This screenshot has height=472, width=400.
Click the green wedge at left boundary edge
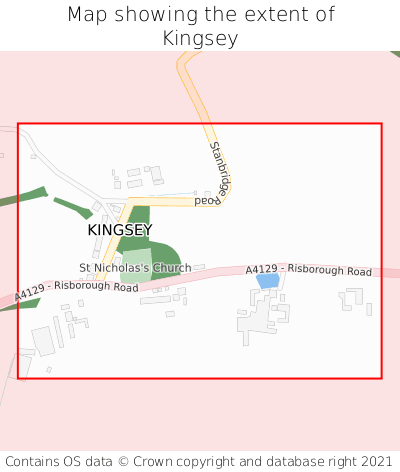(24, 196)
